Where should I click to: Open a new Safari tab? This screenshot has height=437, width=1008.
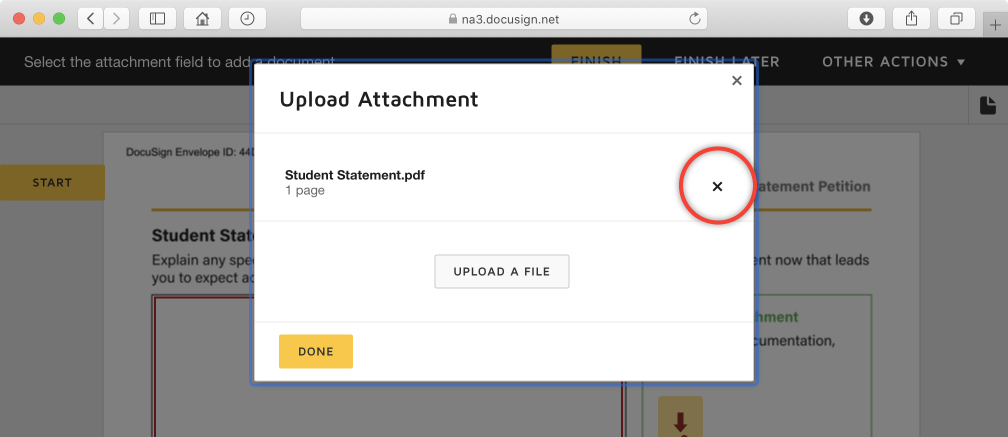(996, 25)
